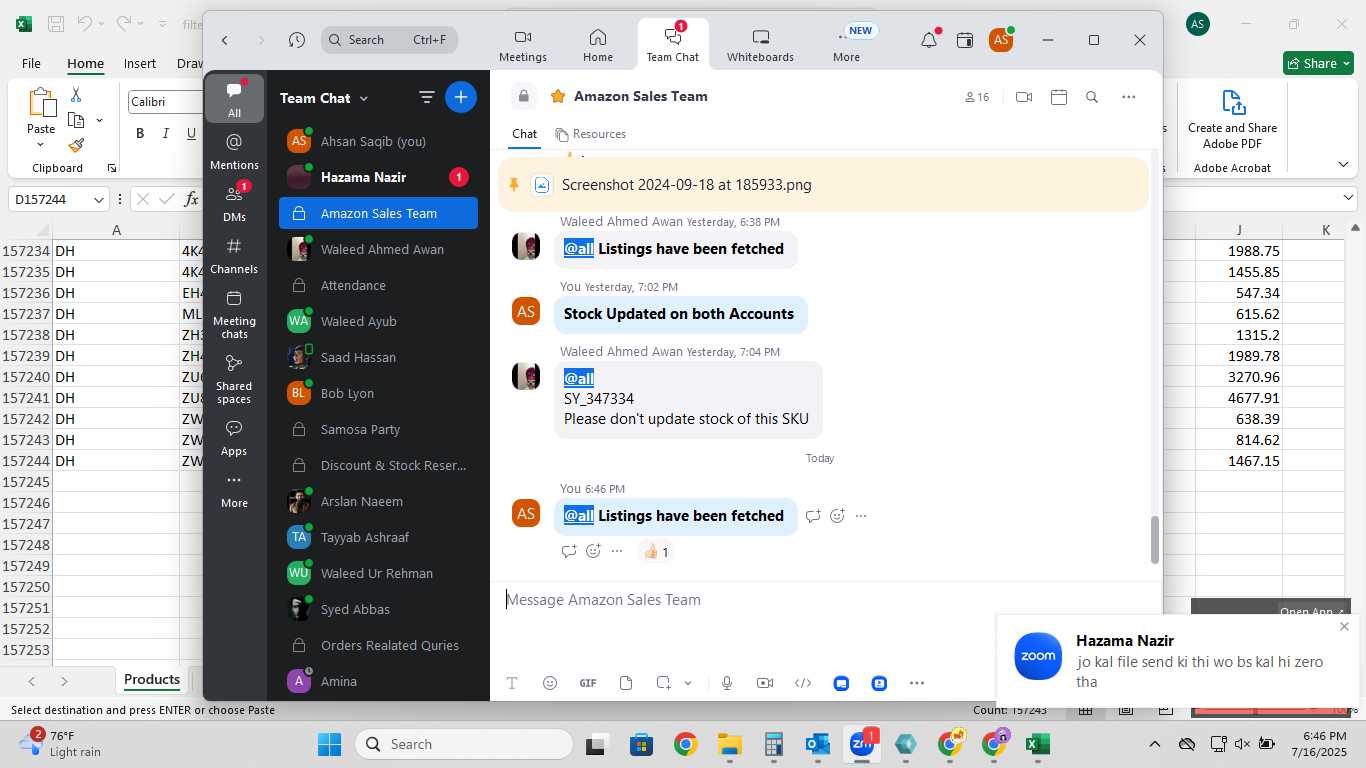Open the Samosa Party channel
Viewport: 1366px width, 768px height.
point(378,429)
